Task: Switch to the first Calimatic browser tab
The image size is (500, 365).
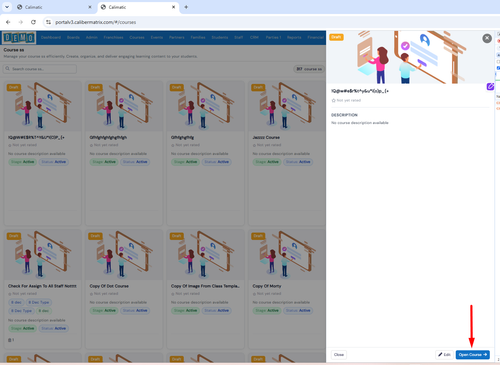Action: pyautogui.click(x=53, y=7)
